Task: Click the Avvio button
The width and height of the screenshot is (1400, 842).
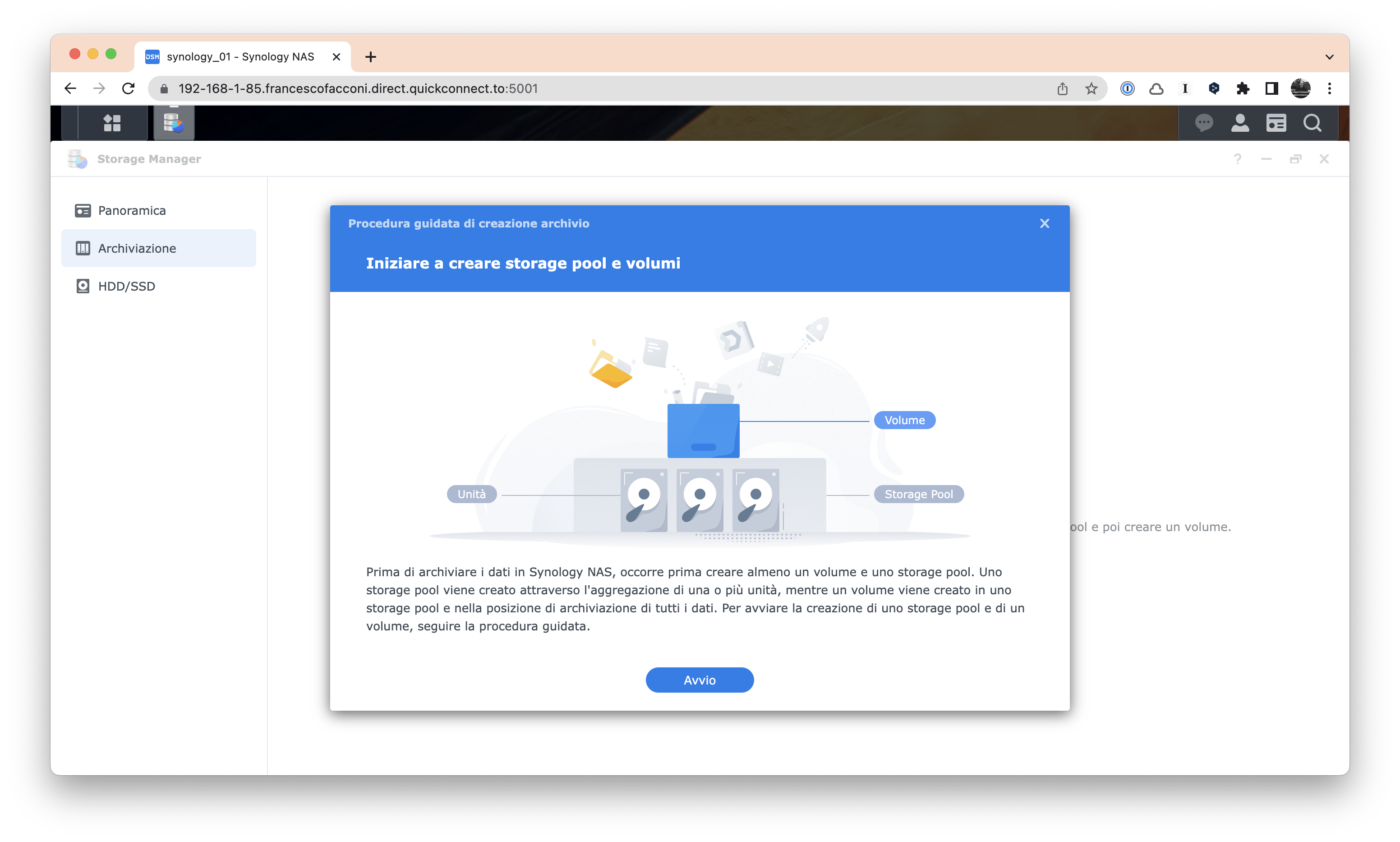Action: pyautogui.click(x=700, y=680)
